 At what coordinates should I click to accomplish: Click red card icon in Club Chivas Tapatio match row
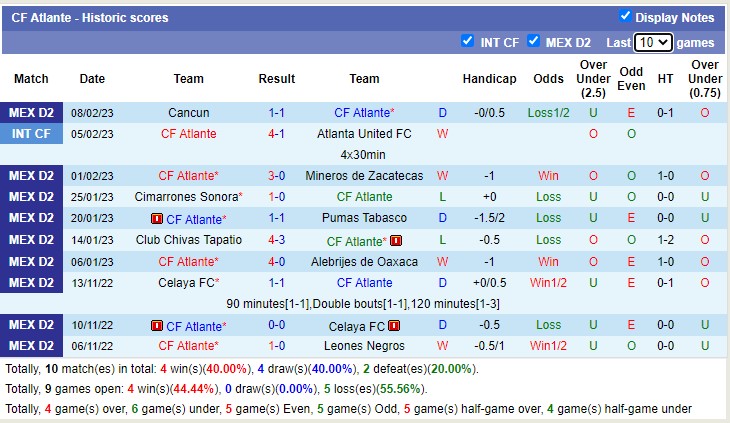pyautogui.click(x=396, y=241)
